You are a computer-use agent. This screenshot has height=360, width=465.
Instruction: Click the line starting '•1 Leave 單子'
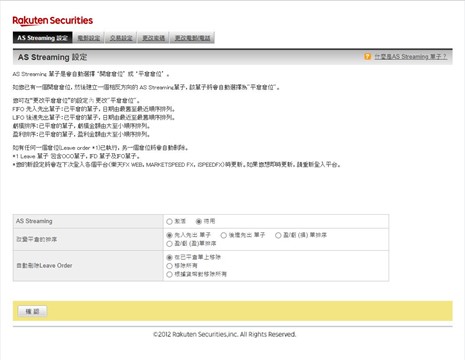coord(76,156)
